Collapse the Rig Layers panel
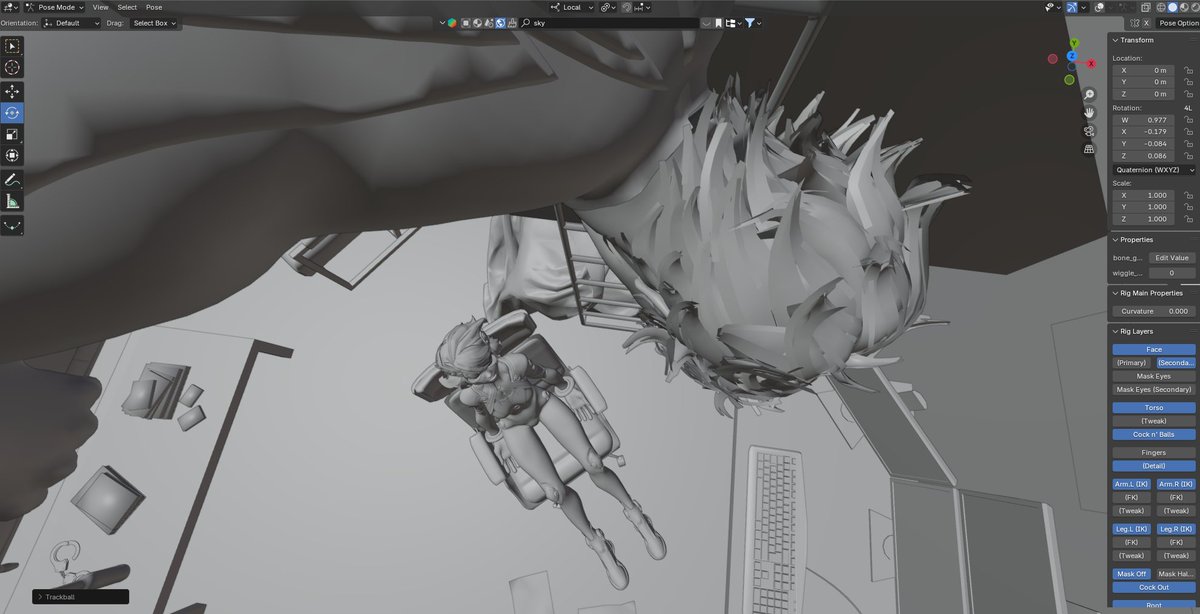 click(x=1135, y=331)
